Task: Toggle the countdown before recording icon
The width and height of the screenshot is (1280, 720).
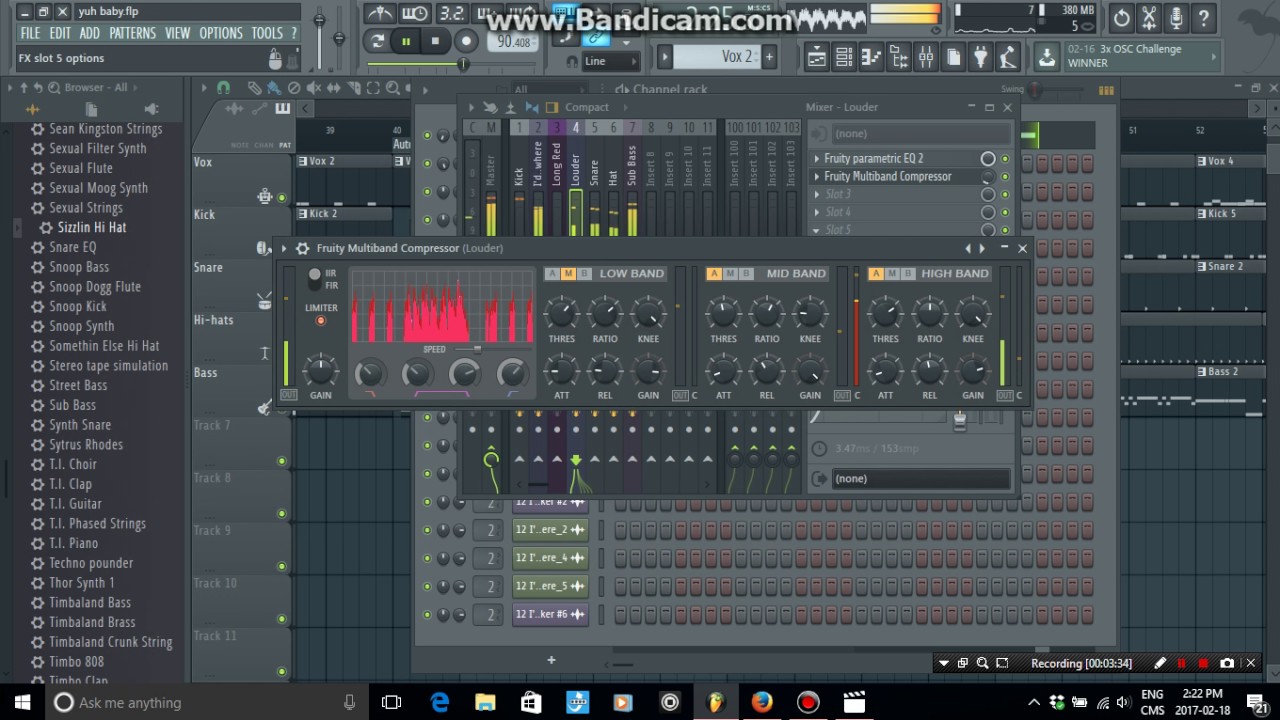Action: [x=453, y=13]
